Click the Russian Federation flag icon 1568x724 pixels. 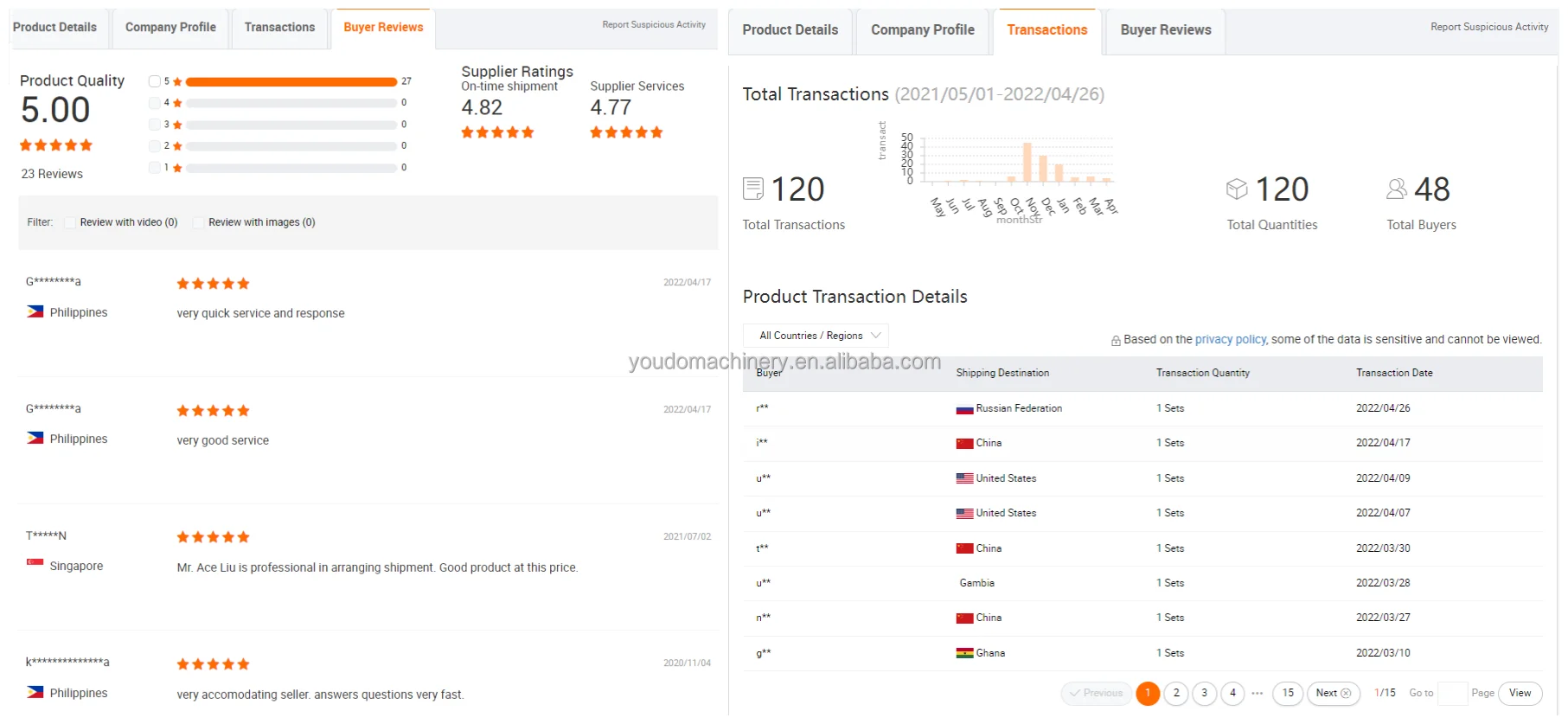pyautogui.click(x=964, y=409)
